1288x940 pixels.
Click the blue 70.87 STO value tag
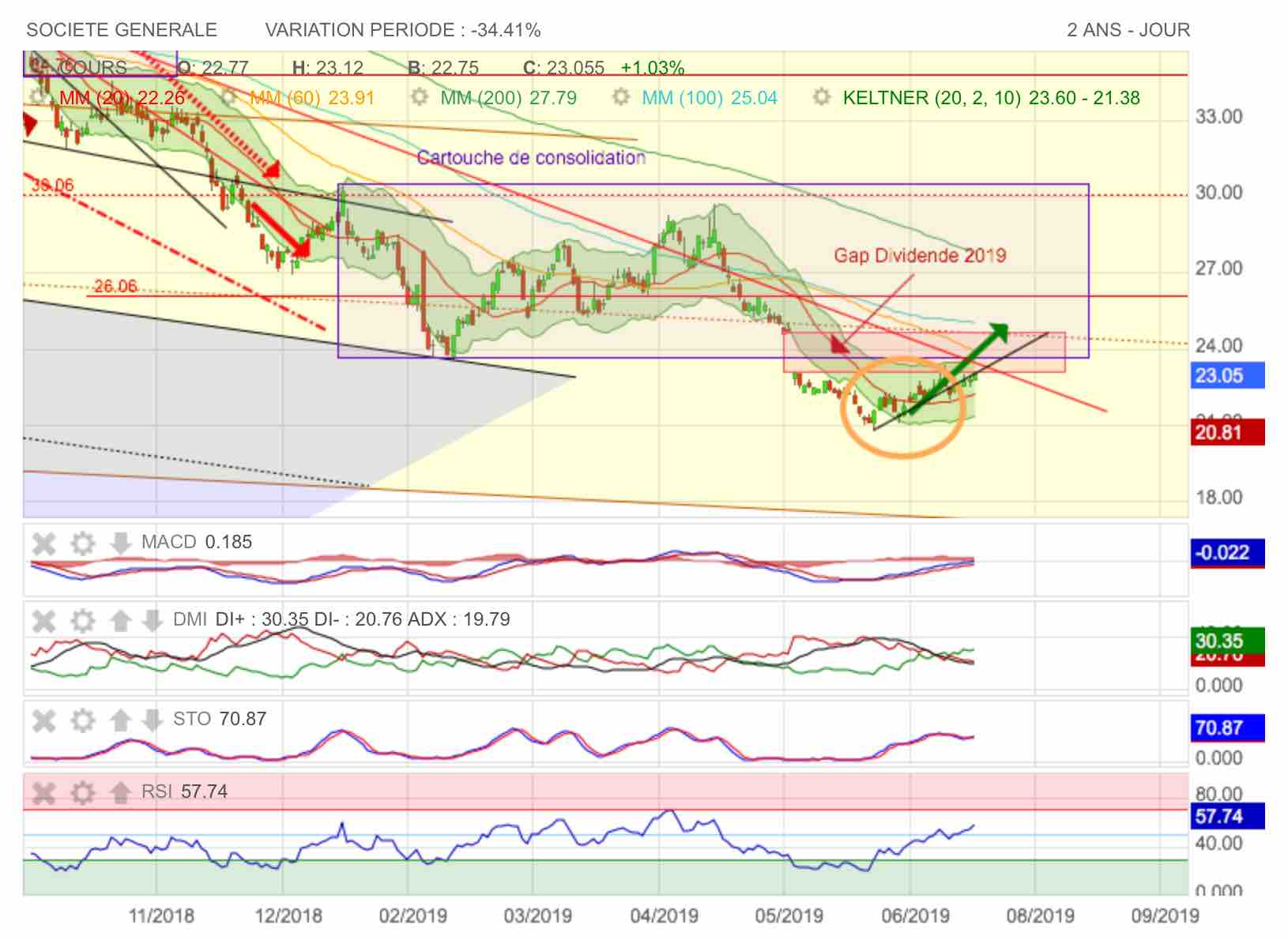click(x=1227, y=728)
